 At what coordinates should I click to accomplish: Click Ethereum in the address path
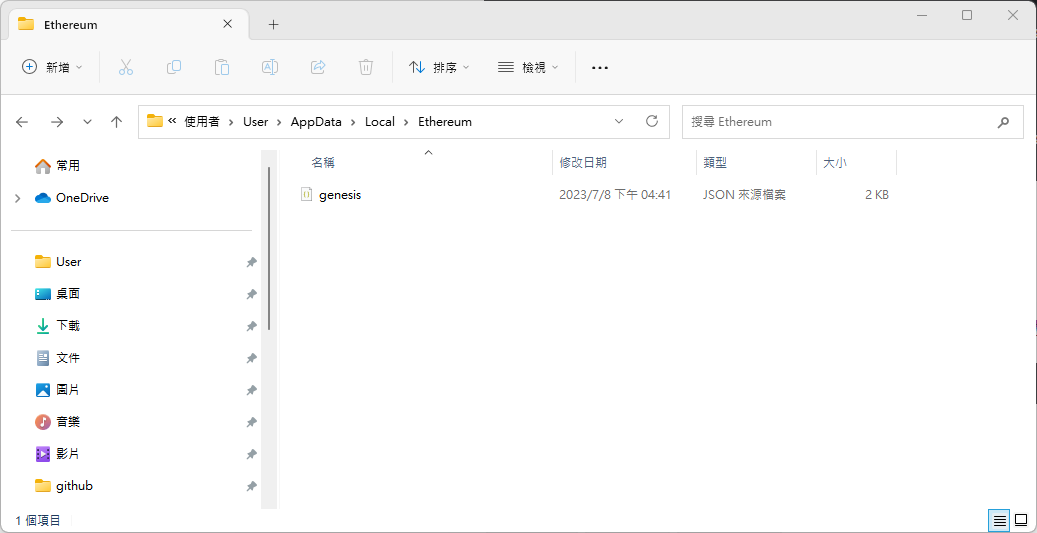tap(445, 122)
